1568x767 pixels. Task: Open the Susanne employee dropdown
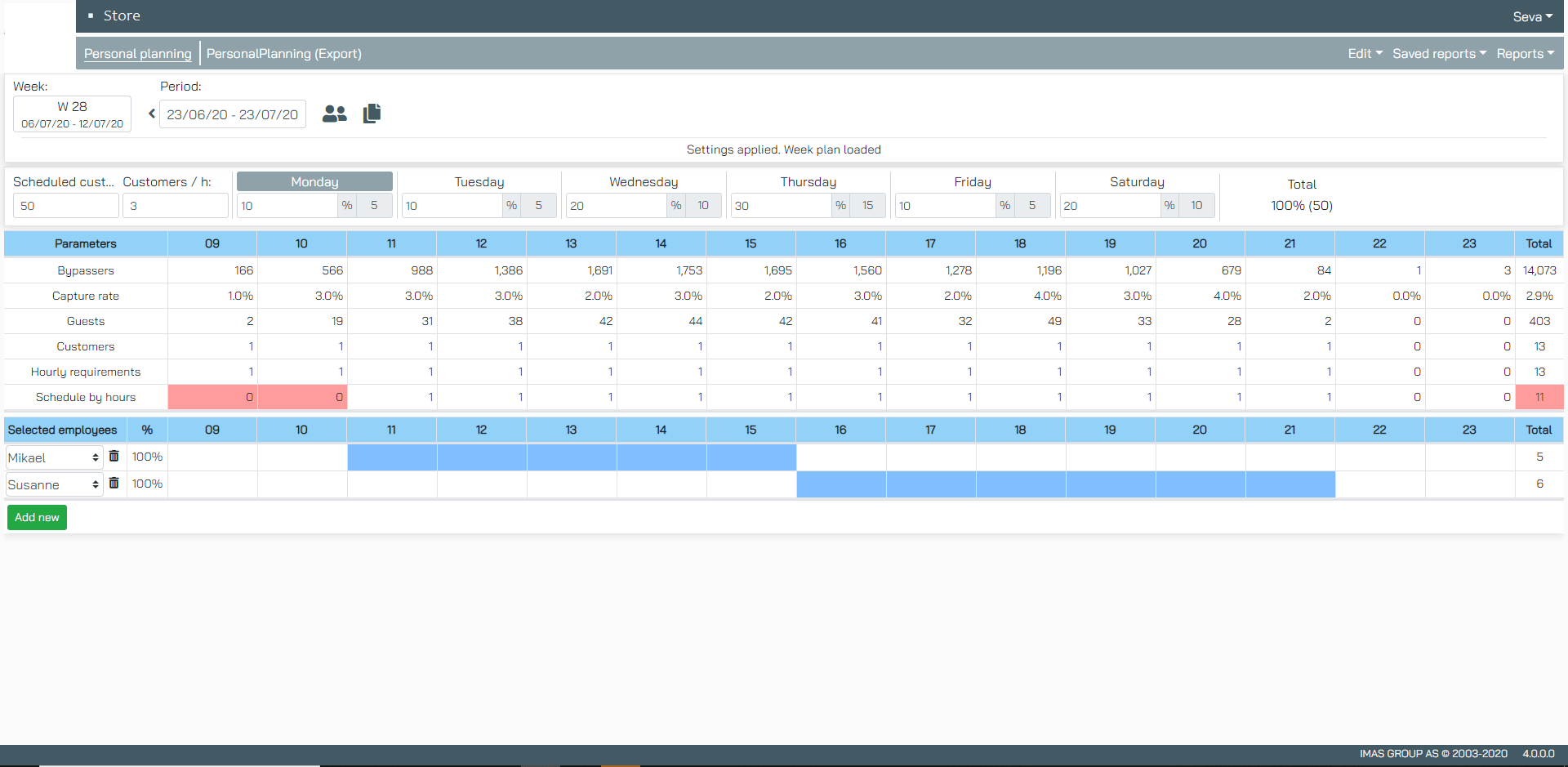click(x=54, y=484)
